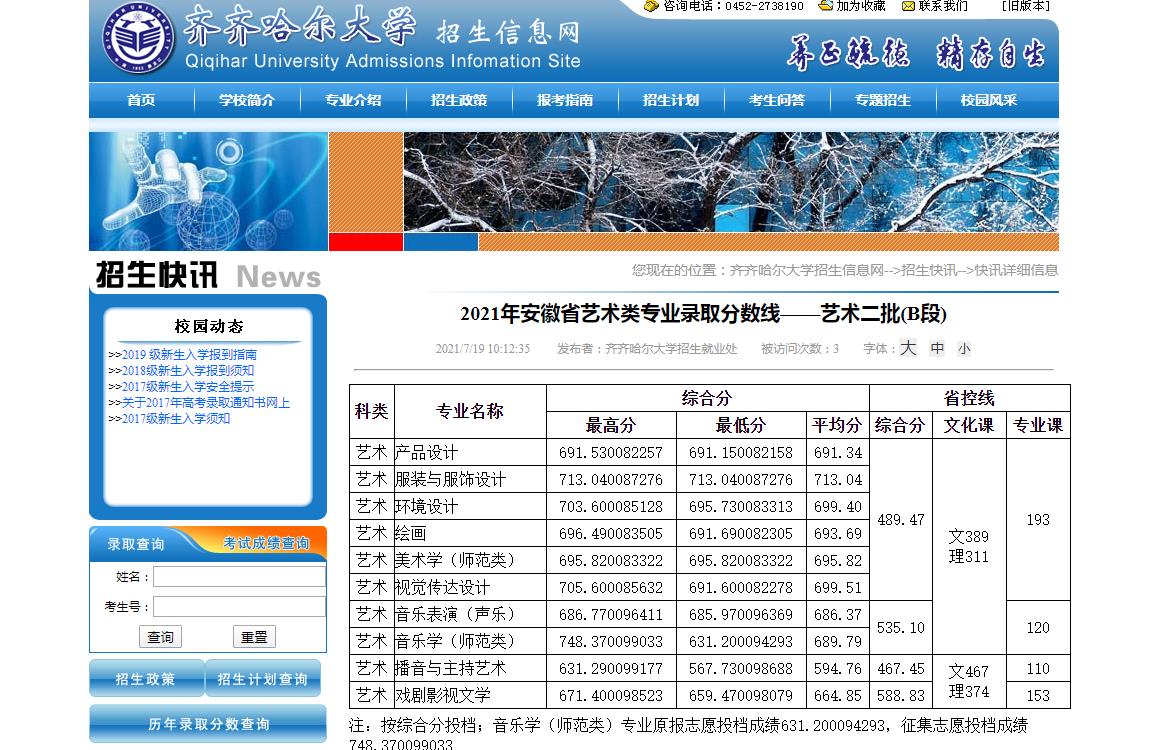Viewport: 1150px width, 750px height.
Task: Click the highest score 703.600085128
Action: [x=610, y=507]
